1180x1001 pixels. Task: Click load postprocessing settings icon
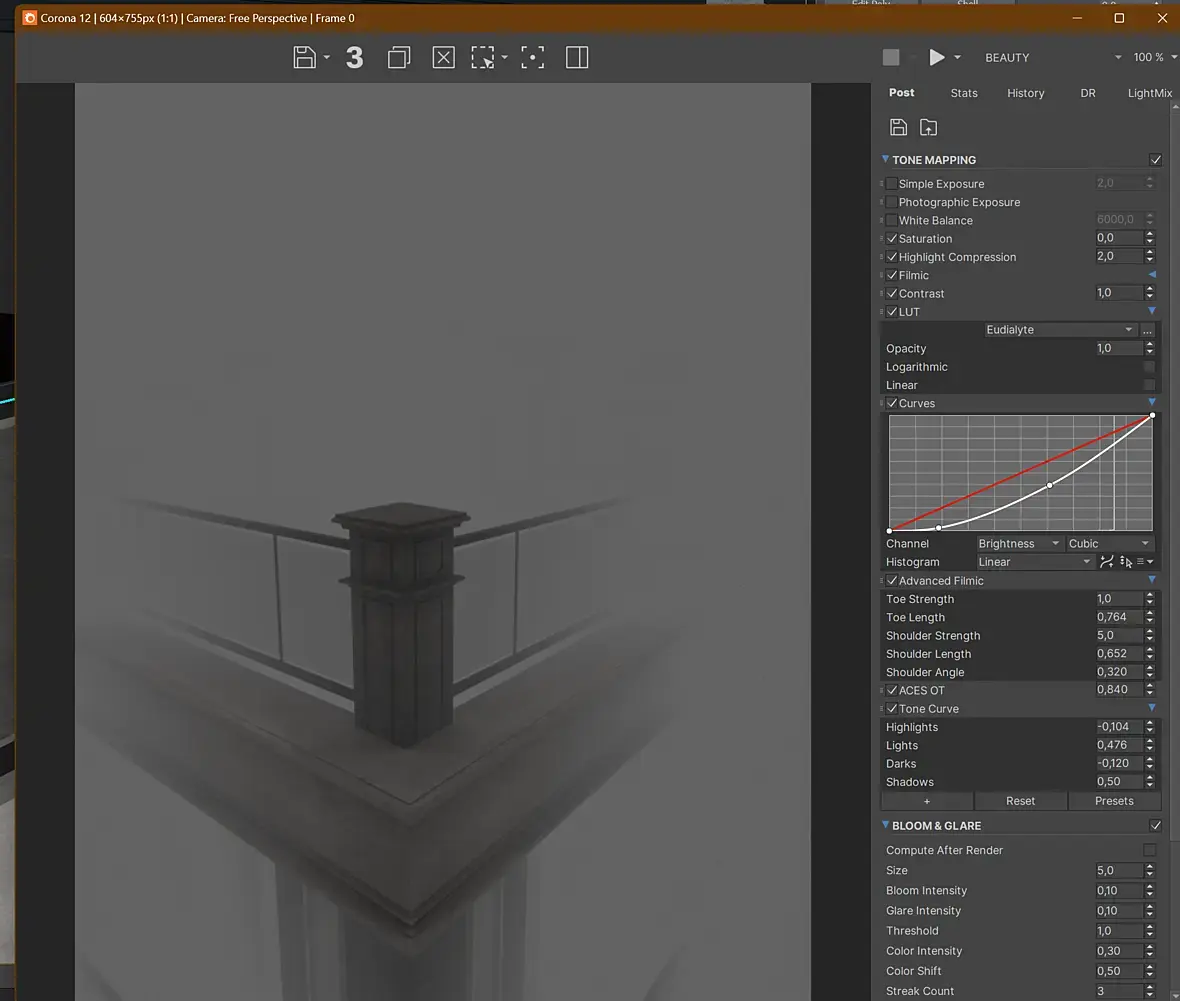929,127
